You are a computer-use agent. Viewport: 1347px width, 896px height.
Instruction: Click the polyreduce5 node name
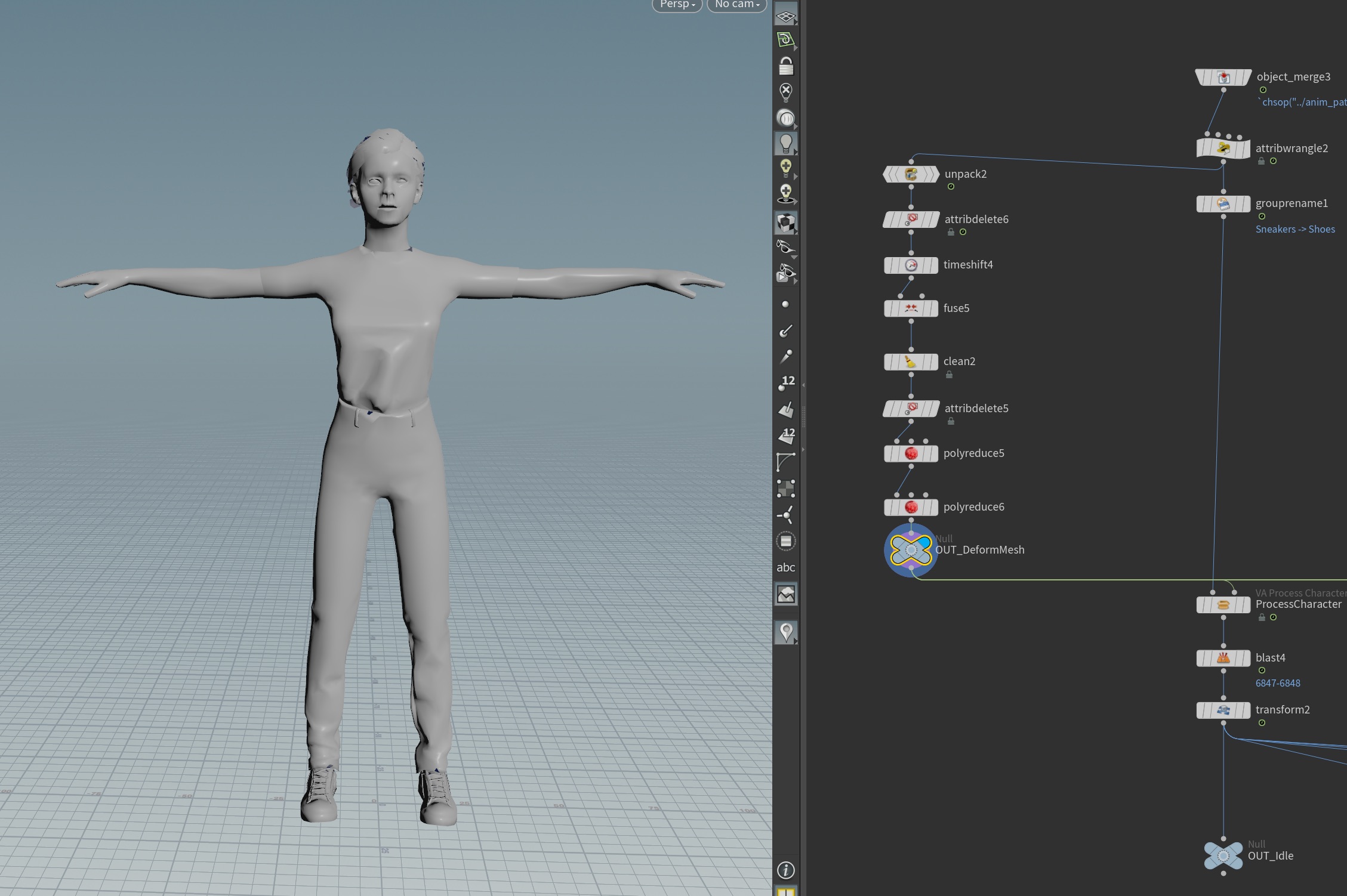[x=974, y=453]
